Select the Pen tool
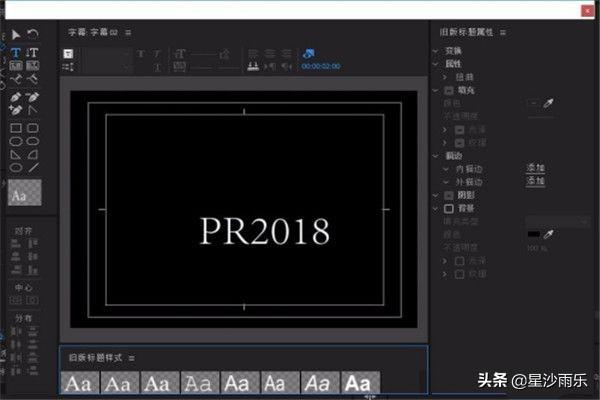The width and height of the screenshot is (600, 400). point(16,97)
